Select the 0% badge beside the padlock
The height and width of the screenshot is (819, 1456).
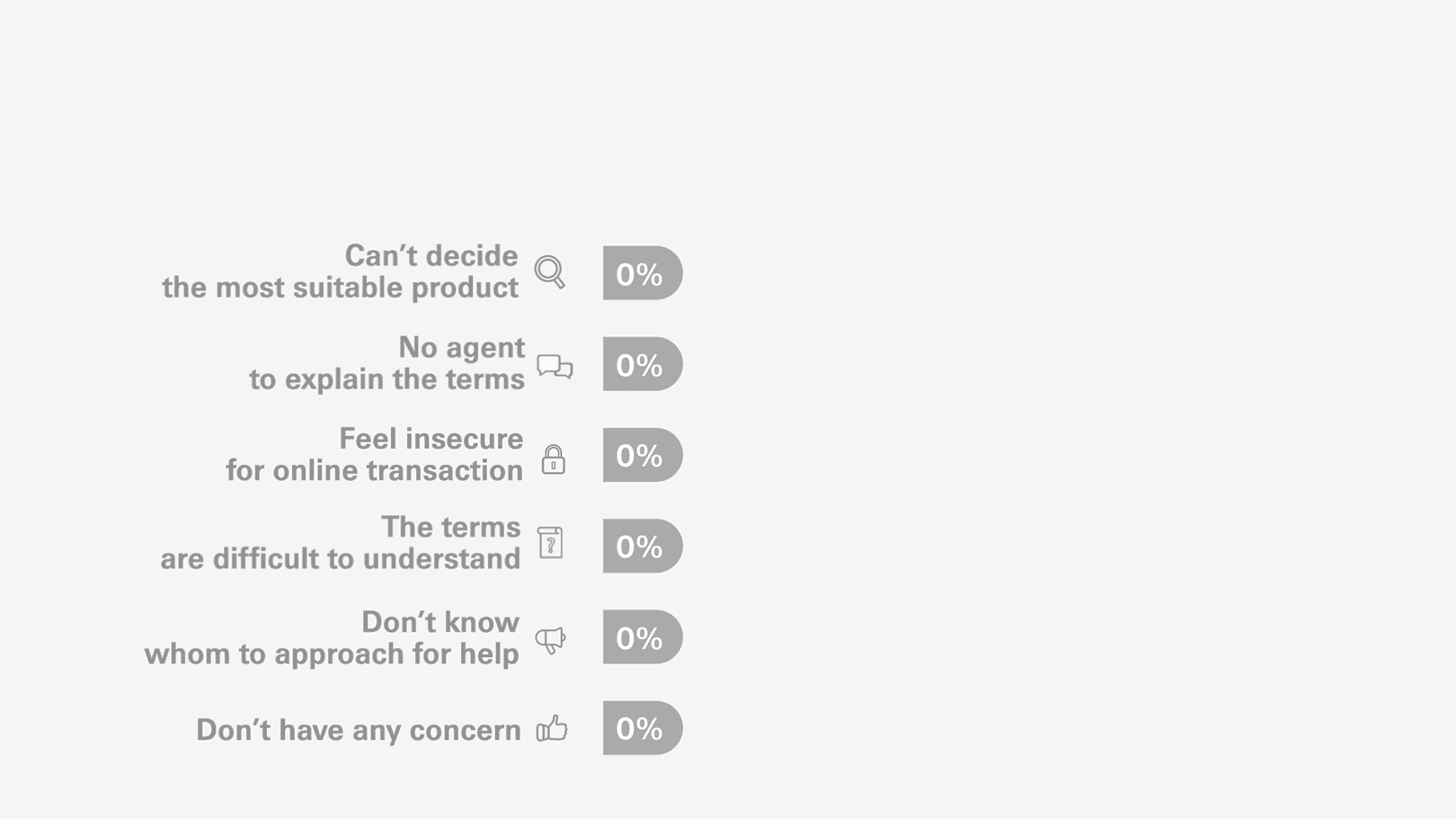click(x=642, y=455)
